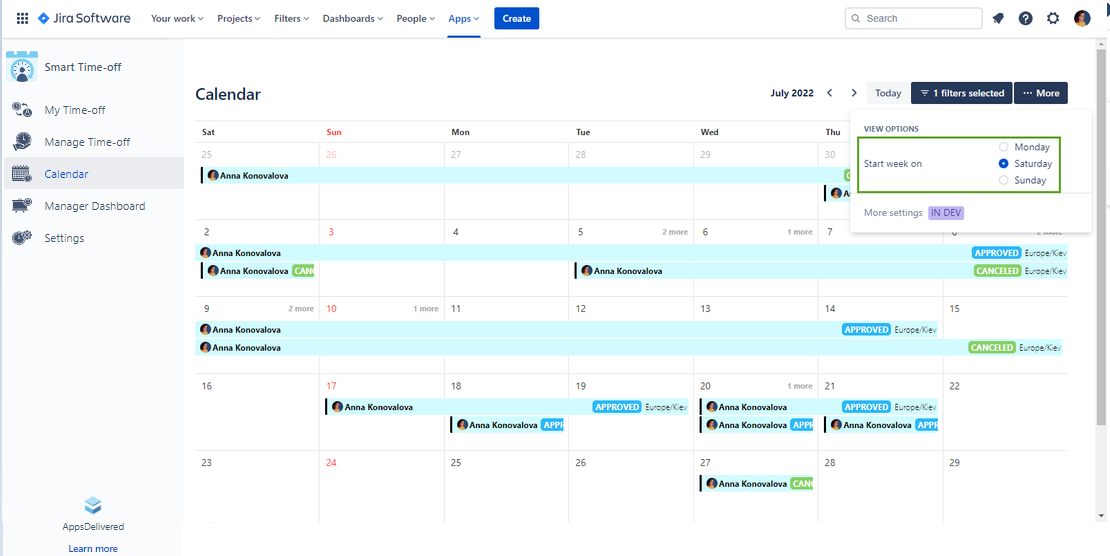Image resolution: width=1110 pixels, height=556 pixels.
Task: Open the Jira settings gear icon
Action: coord(1053,18)
